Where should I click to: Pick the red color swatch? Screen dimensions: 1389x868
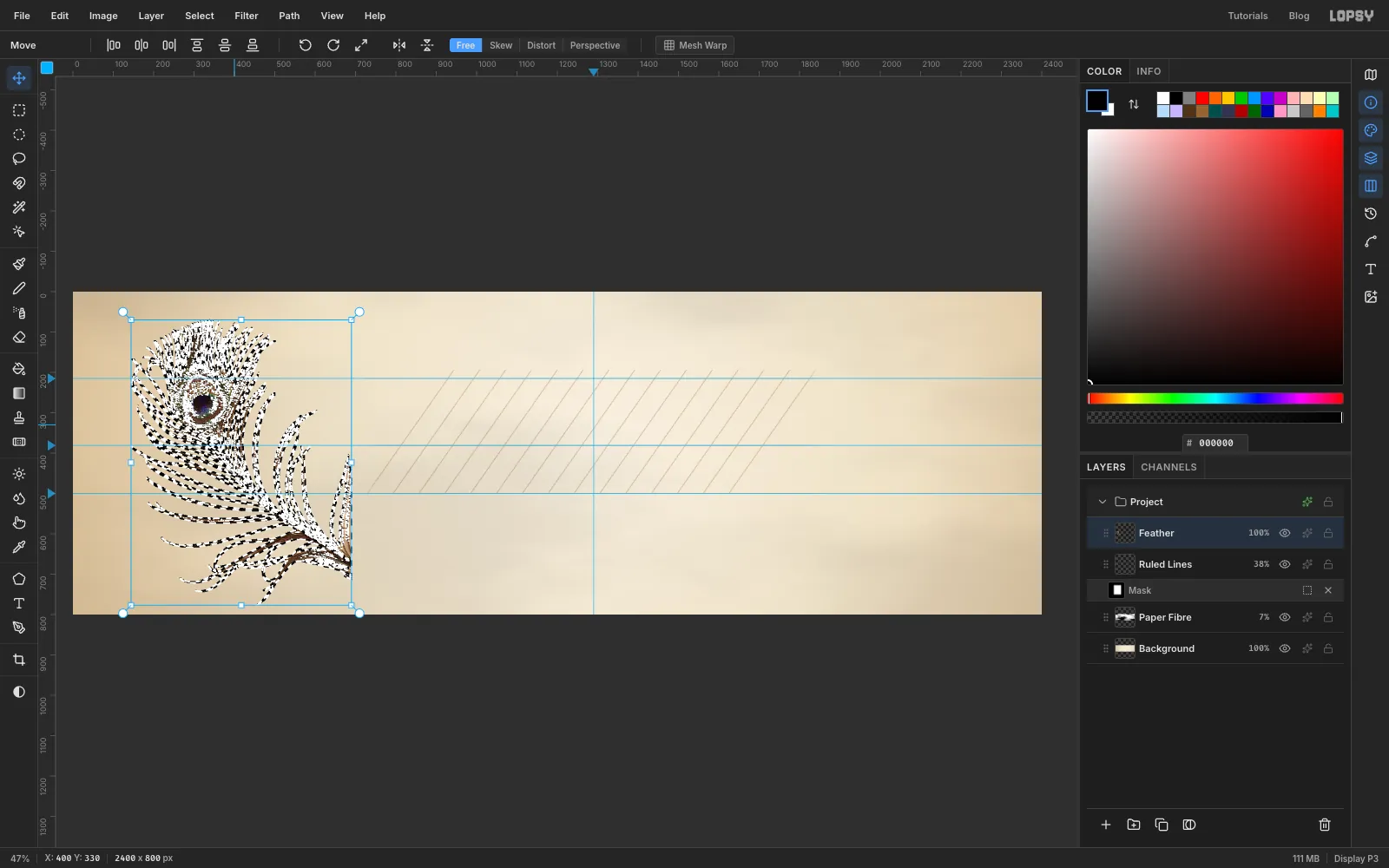coord(1202,98)
